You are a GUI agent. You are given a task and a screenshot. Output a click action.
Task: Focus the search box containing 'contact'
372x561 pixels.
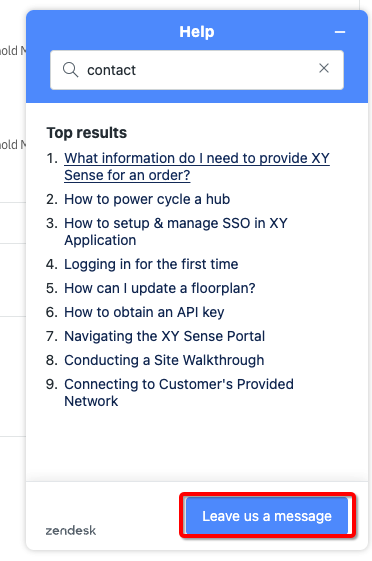point(197,70)
